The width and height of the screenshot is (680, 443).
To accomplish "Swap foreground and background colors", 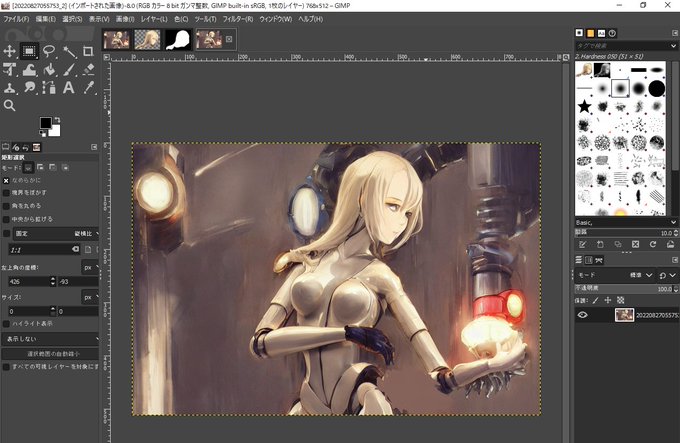I will (57, 120).
